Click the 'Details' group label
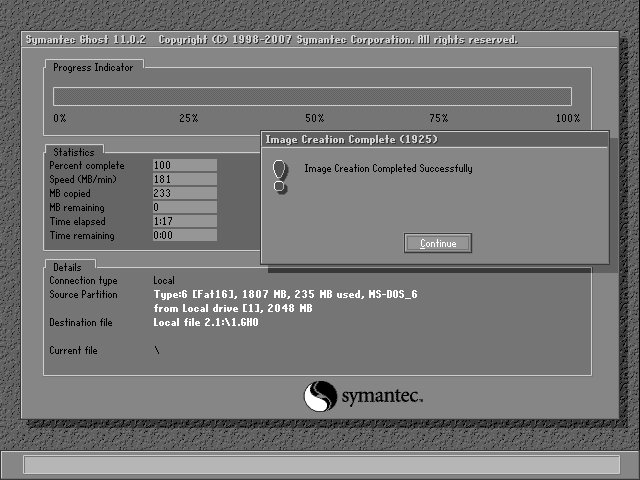The width and height of the screenshot is (640, 480). [67, 267]
